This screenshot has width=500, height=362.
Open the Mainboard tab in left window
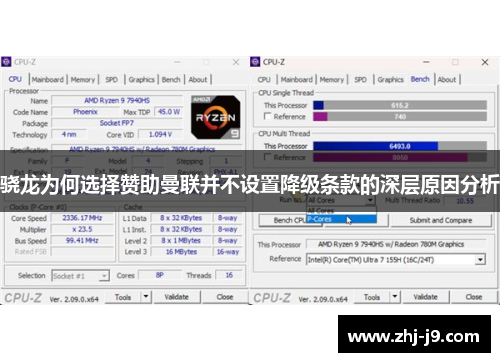(48, 80)
